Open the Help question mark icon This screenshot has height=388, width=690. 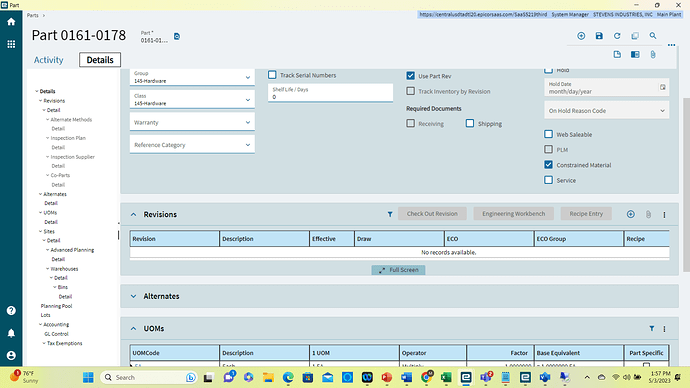pos(11,311)
